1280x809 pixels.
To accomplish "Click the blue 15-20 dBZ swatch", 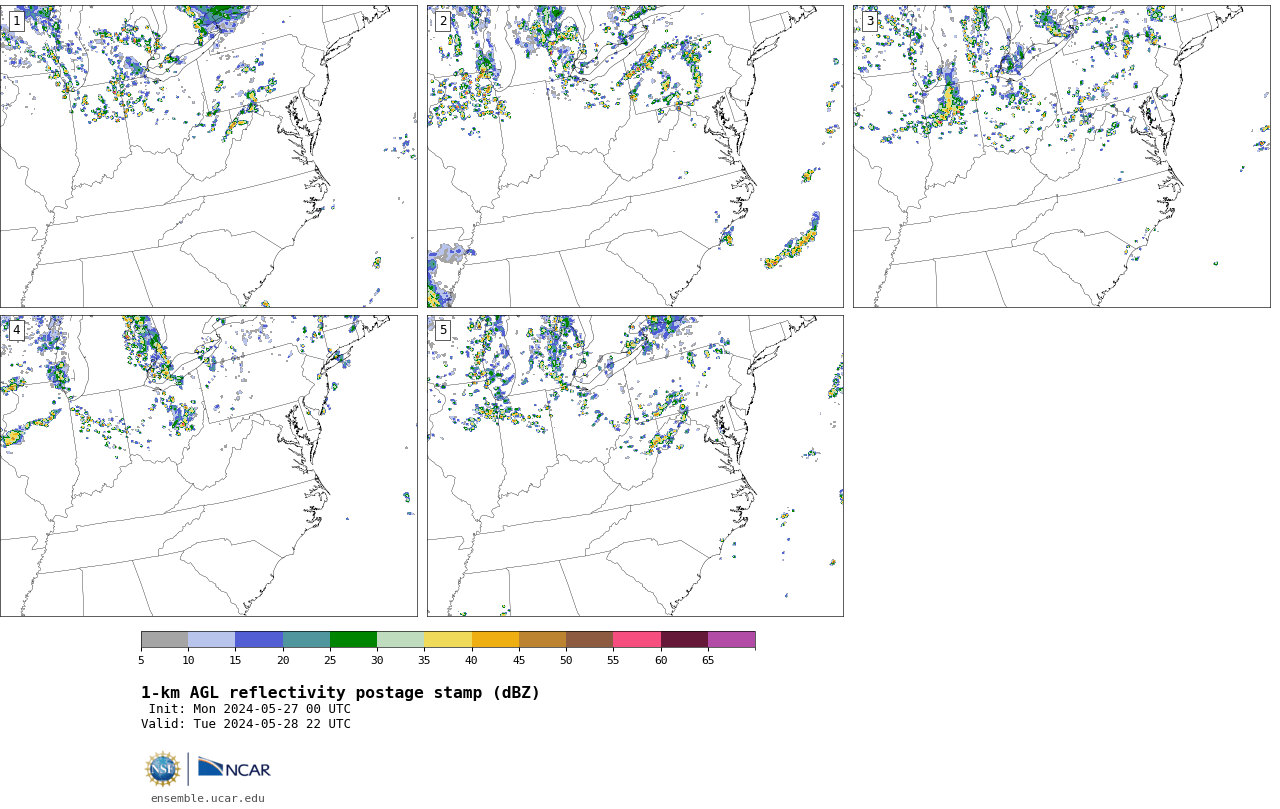I will (x=259, y=640).
